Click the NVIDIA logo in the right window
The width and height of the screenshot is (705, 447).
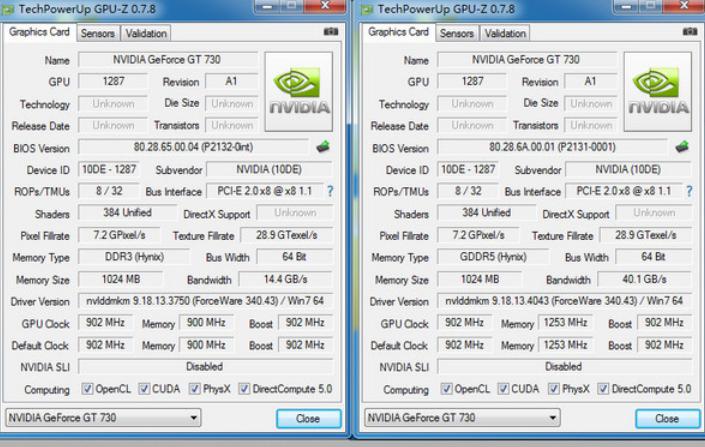[658, 91]
